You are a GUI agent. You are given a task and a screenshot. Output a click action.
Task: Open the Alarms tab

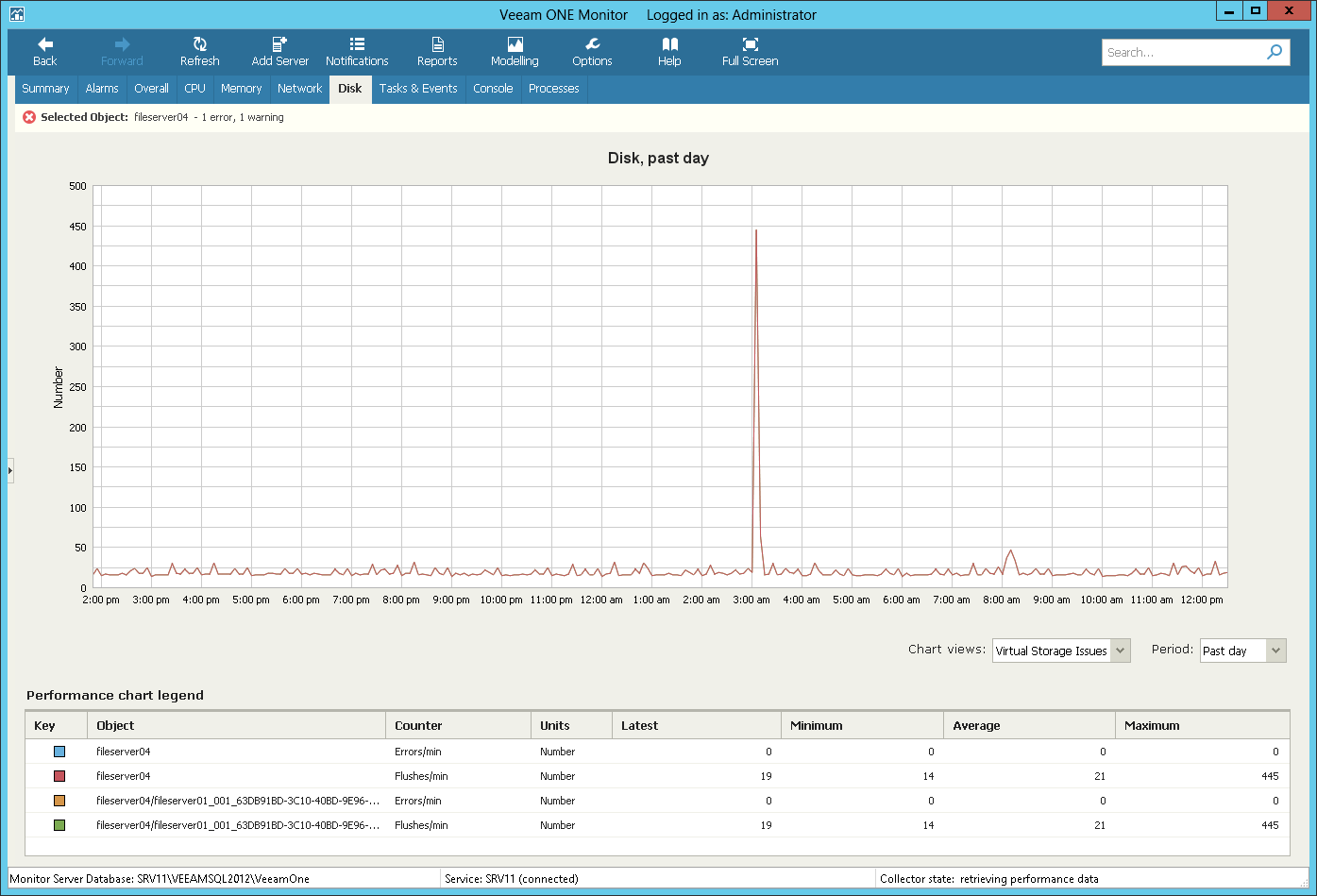[102, 89]
